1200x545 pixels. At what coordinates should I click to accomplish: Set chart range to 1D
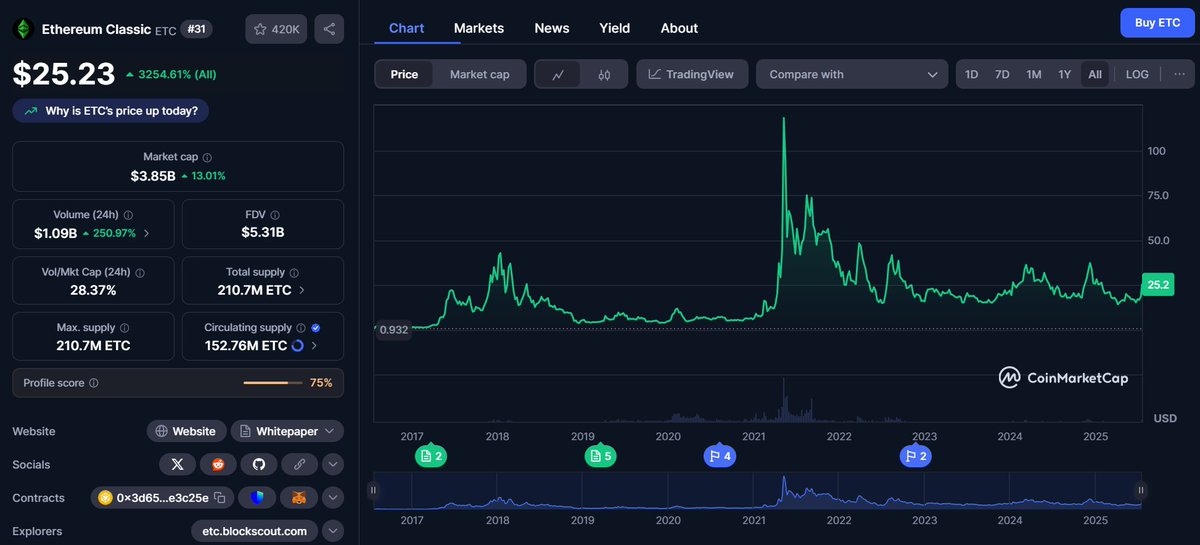coord(971,74)
